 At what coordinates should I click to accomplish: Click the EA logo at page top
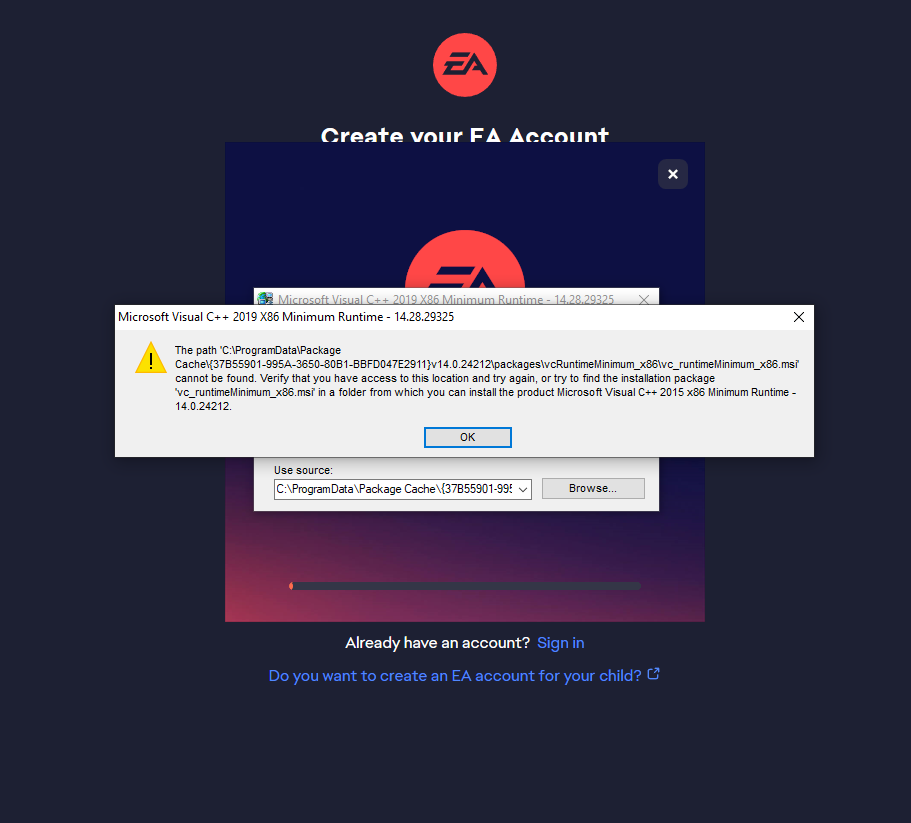[465, 64]
